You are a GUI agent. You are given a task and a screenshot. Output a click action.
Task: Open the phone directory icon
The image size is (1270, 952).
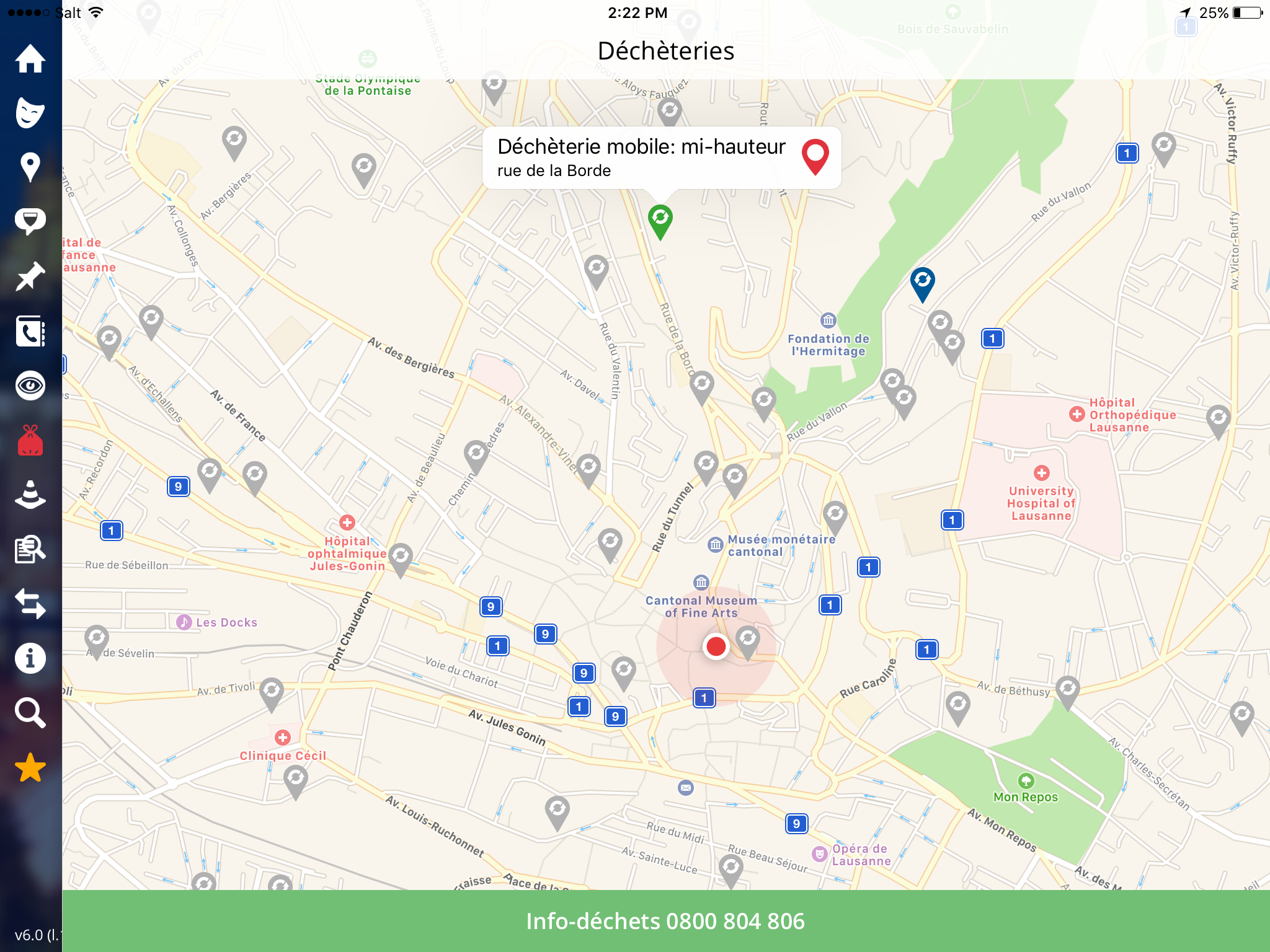pyautogui.click(x=30, y=331)
